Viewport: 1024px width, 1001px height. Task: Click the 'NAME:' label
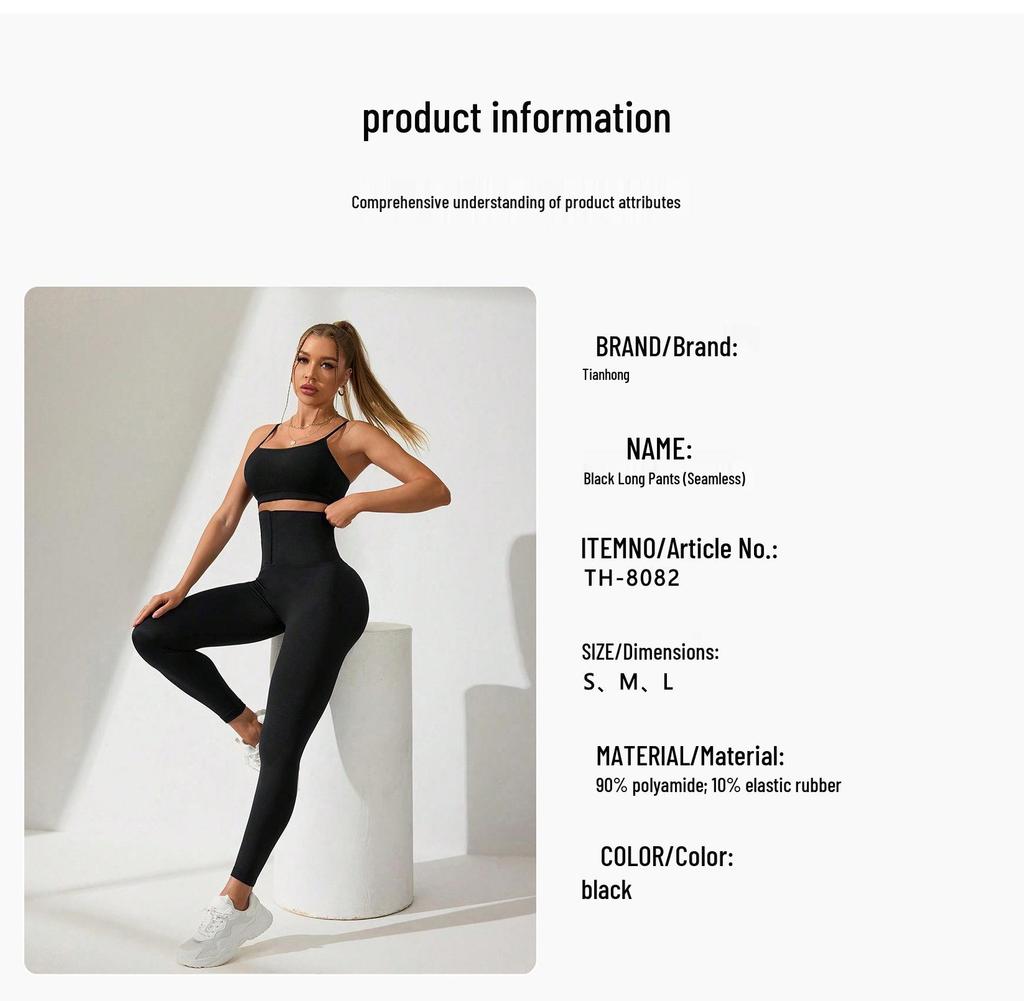pos(659,449)
